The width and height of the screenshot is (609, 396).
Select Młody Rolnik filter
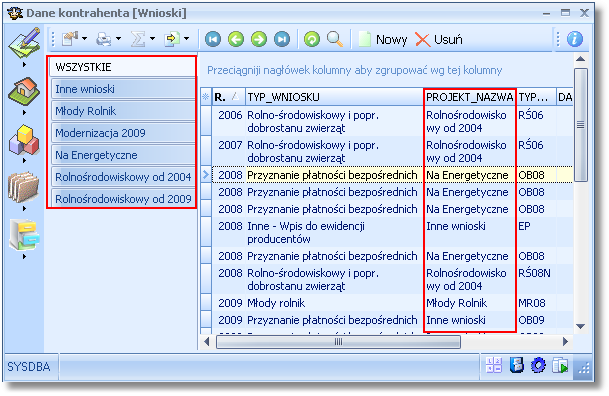tap(123, 111)
